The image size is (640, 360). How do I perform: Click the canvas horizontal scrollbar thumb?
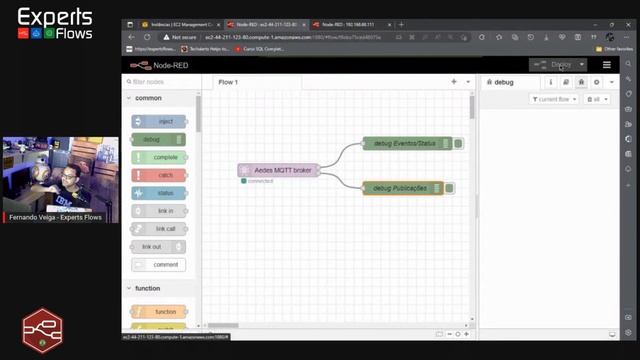coord(223,325)
